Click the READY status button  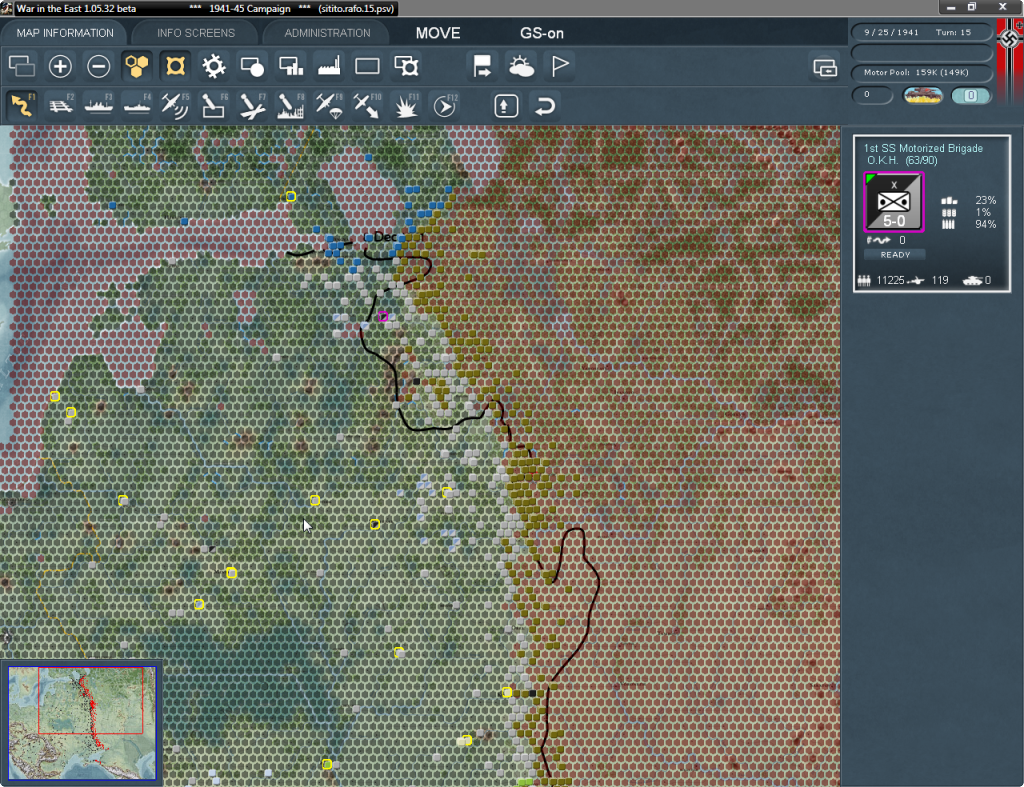895,255
